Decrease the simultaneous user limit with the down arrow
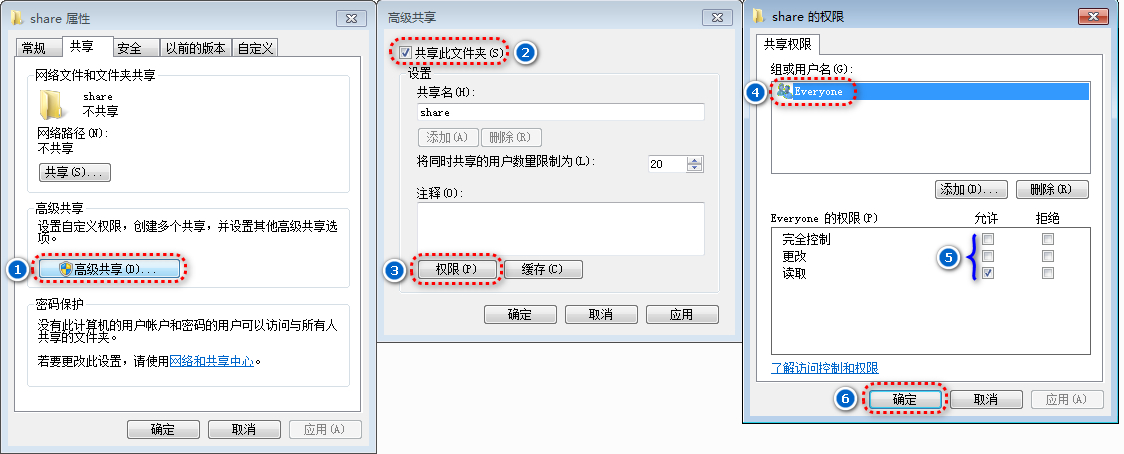The image size is (1124, 454). [695, 168]
